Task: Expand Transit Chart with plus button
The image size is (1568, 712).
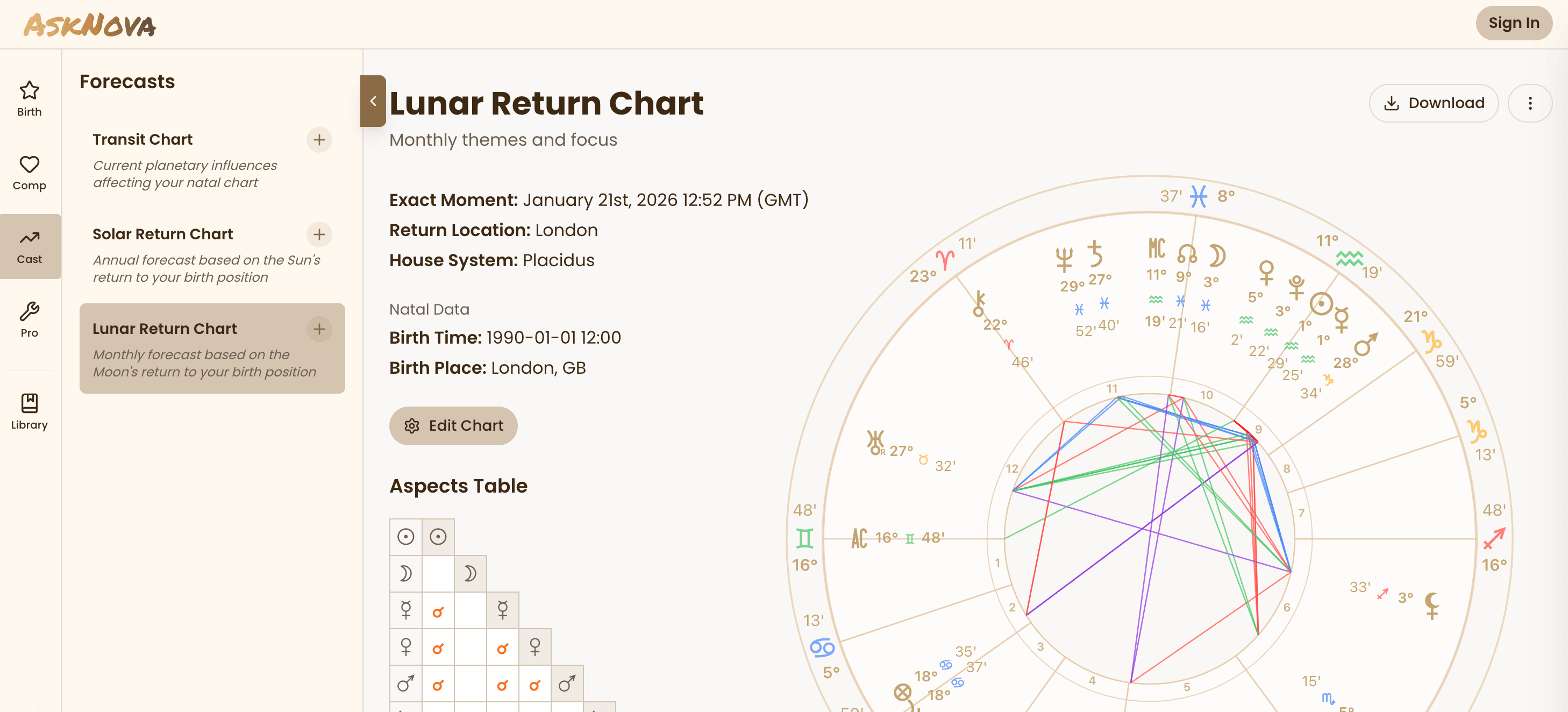Action: [x=319, y=140]
